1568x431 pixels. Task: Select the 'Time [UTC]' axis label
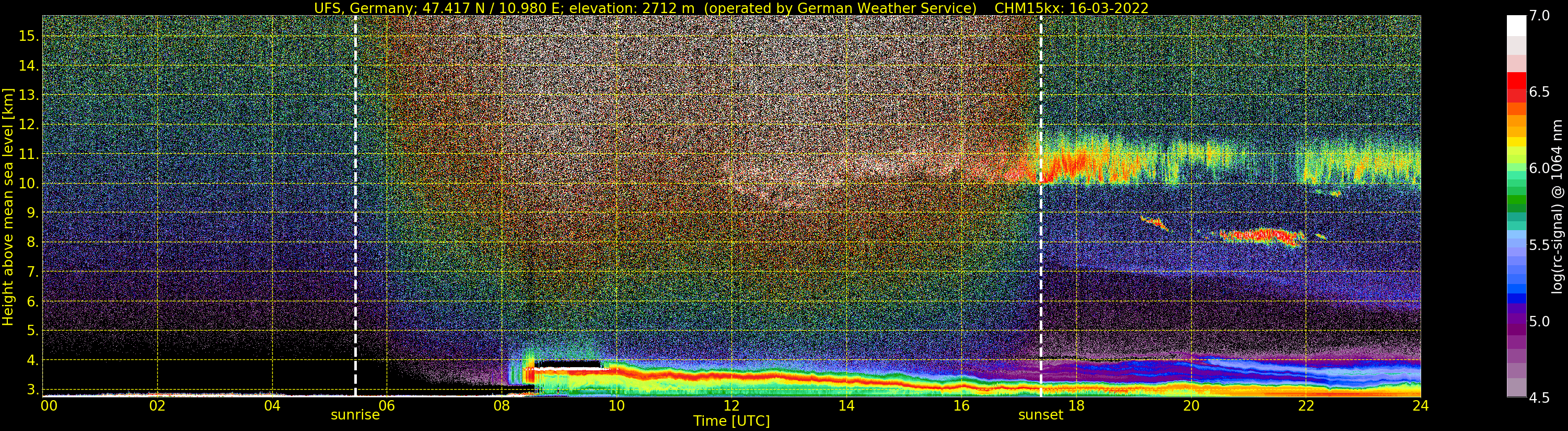[x=731, y=421]
